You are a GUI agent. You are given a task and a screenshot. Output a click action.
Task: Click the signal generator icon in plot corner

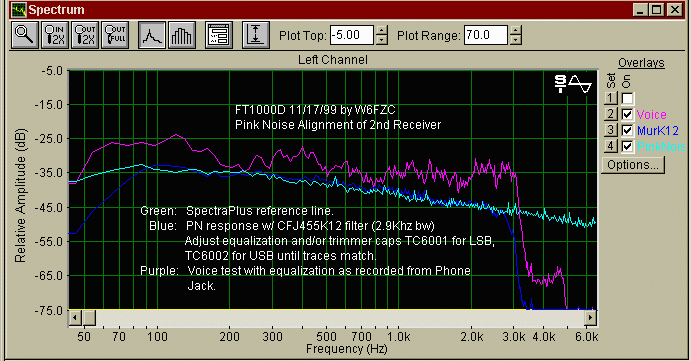tap(573, 84)
